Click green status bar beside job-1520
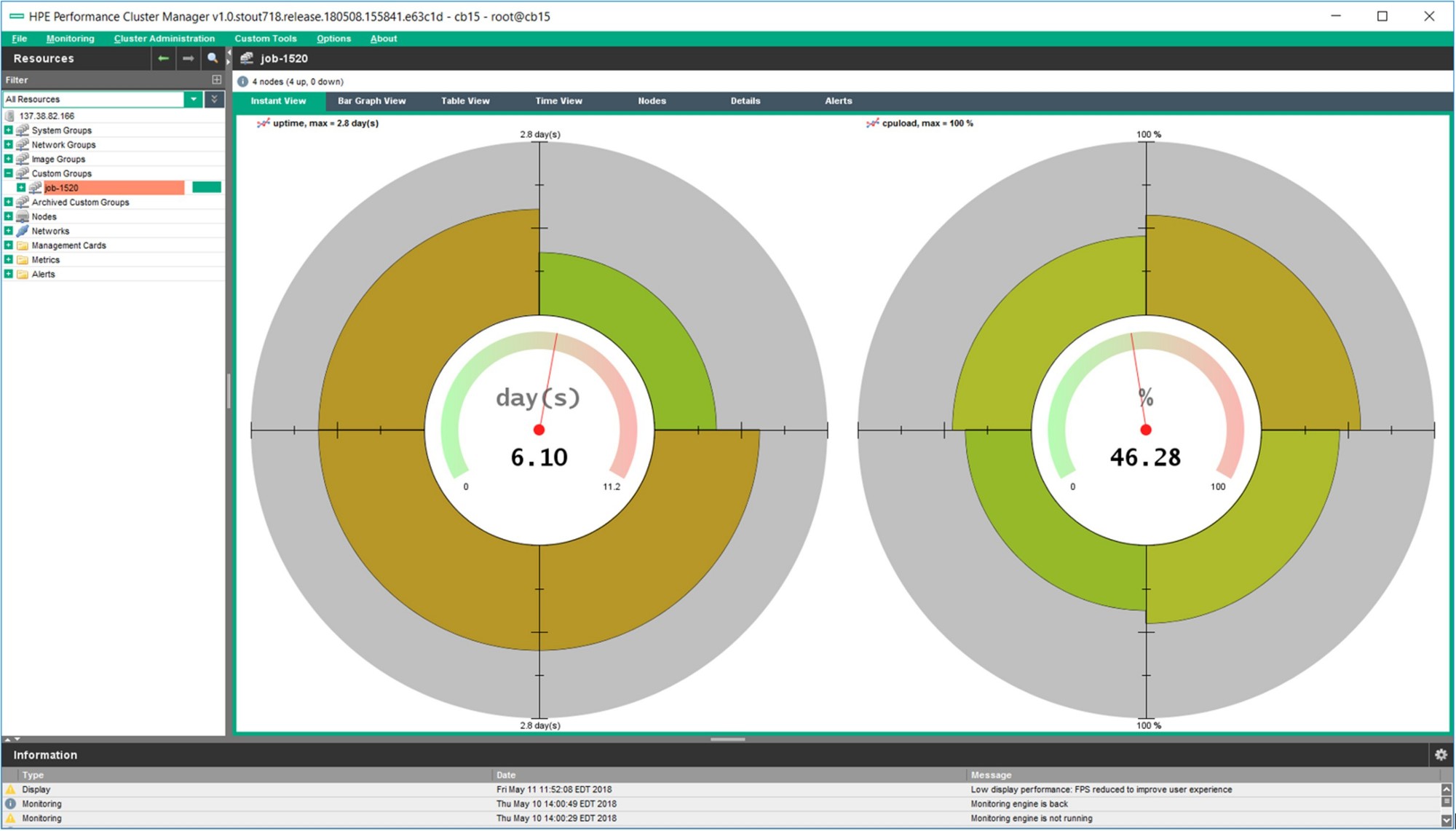1456x831 pixels. point(207,188)
